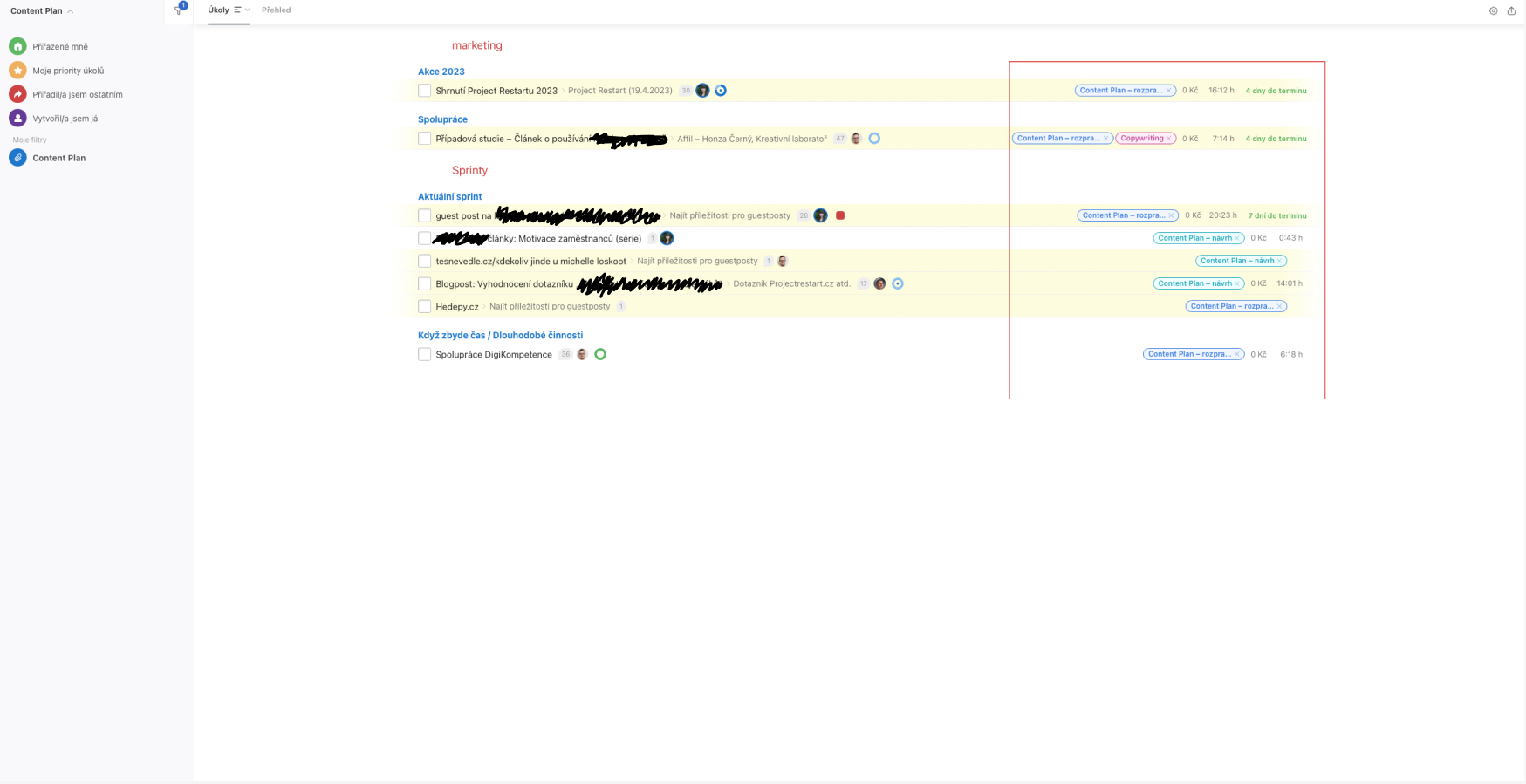Screen dimensions: 1526x784
Task: Click the Copywriting tag label
Action: click(1142, 139)
